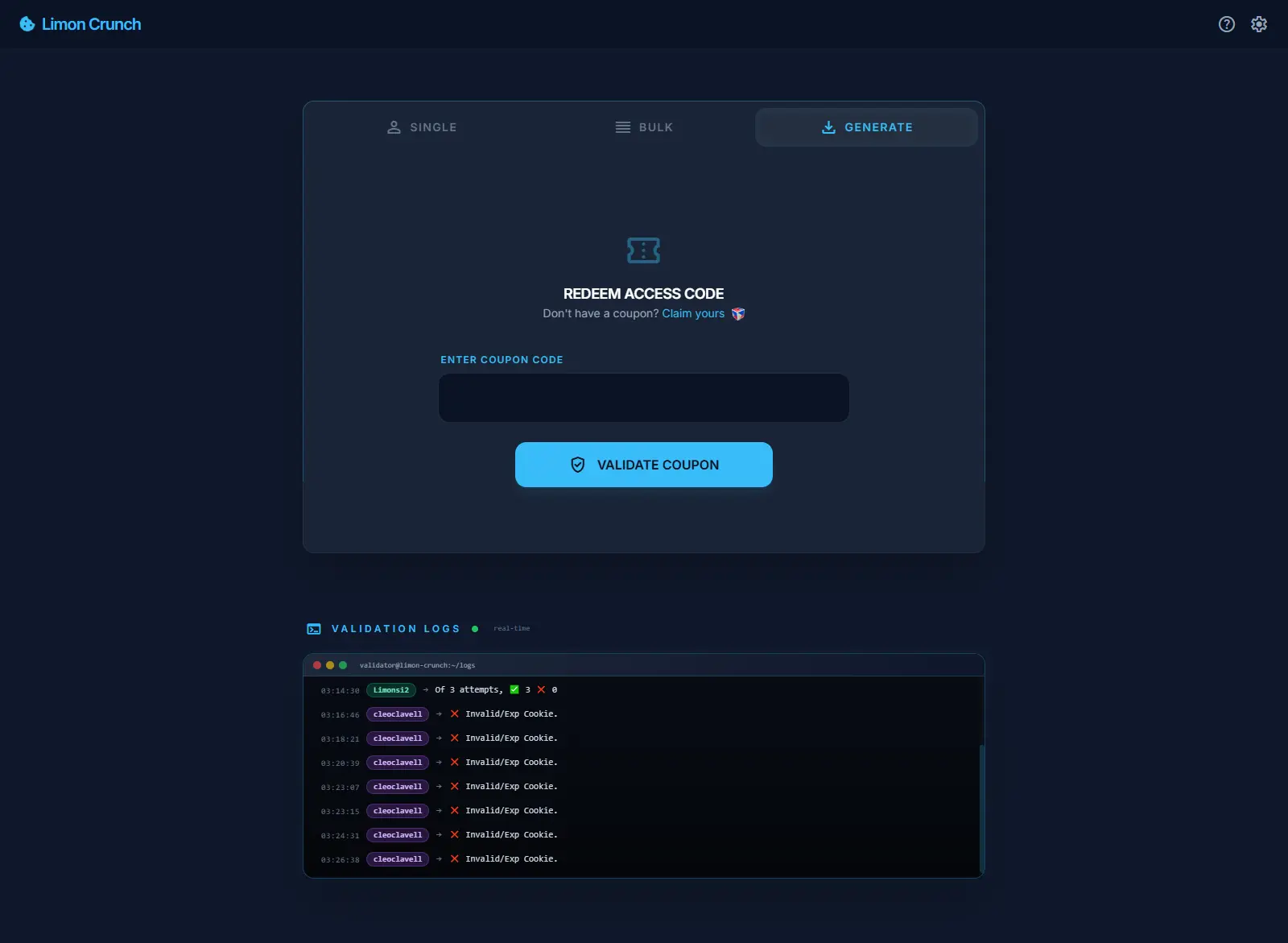Click 'Invalid/Exp Cookie.' in the 03:24:31 row
This screenshot has width=1288, height=943.
click(x=511, y=835)
